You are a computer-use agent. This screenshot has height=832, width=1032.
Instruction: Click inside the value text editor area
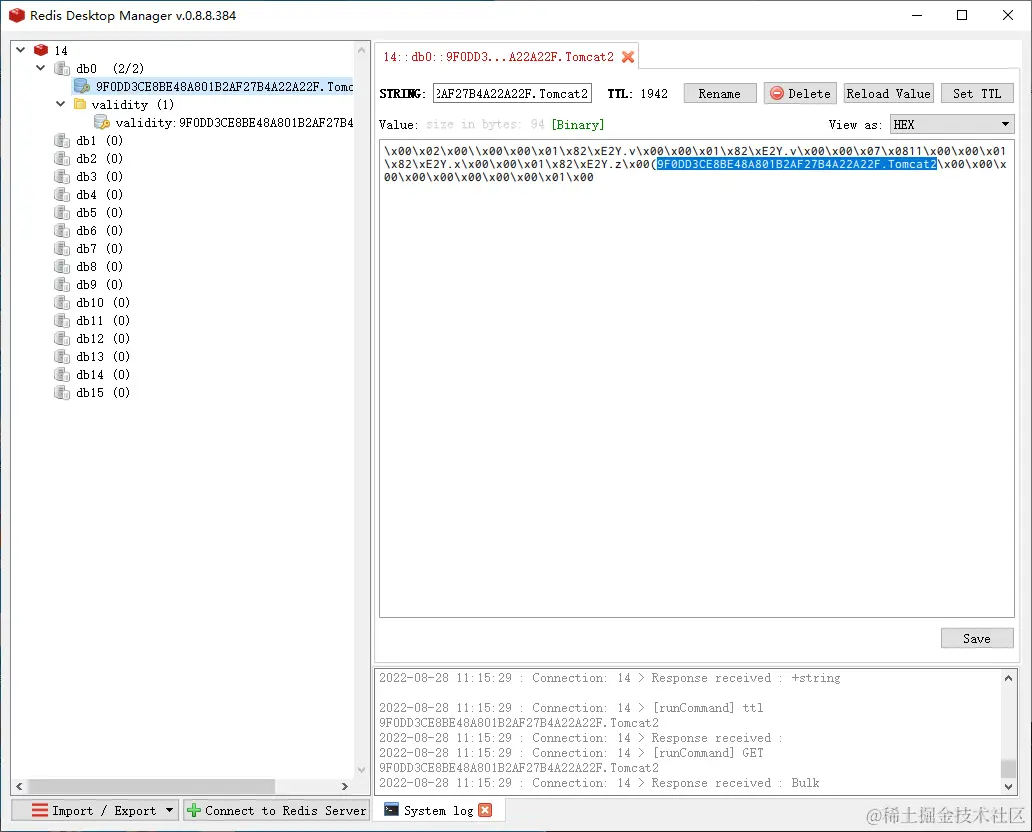coord(696,378)
